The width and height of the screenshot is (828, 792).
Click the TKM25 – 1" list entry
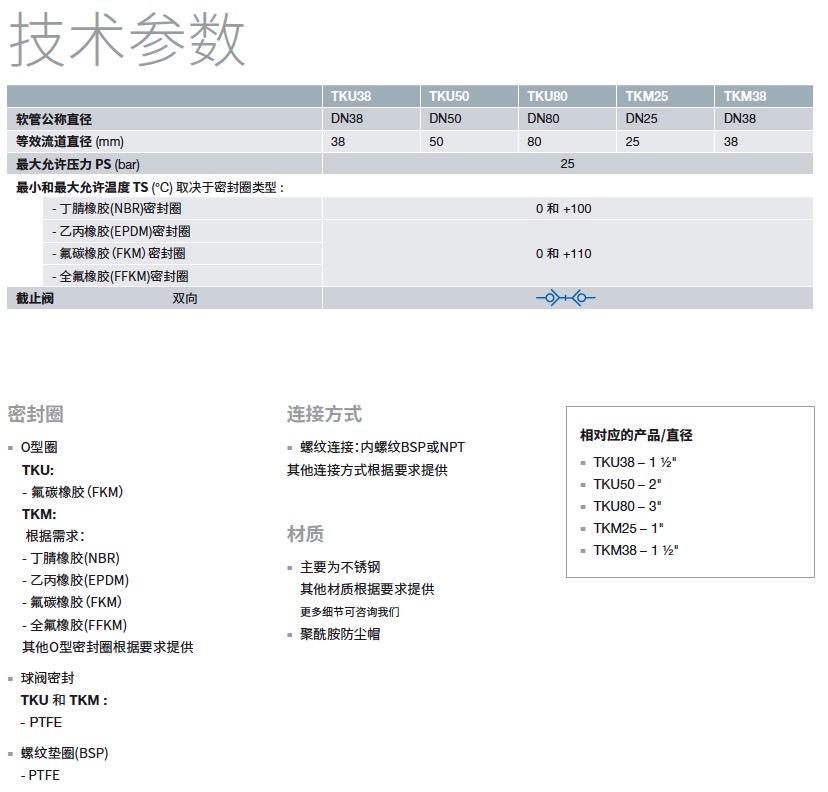click(x=628, y=529)
